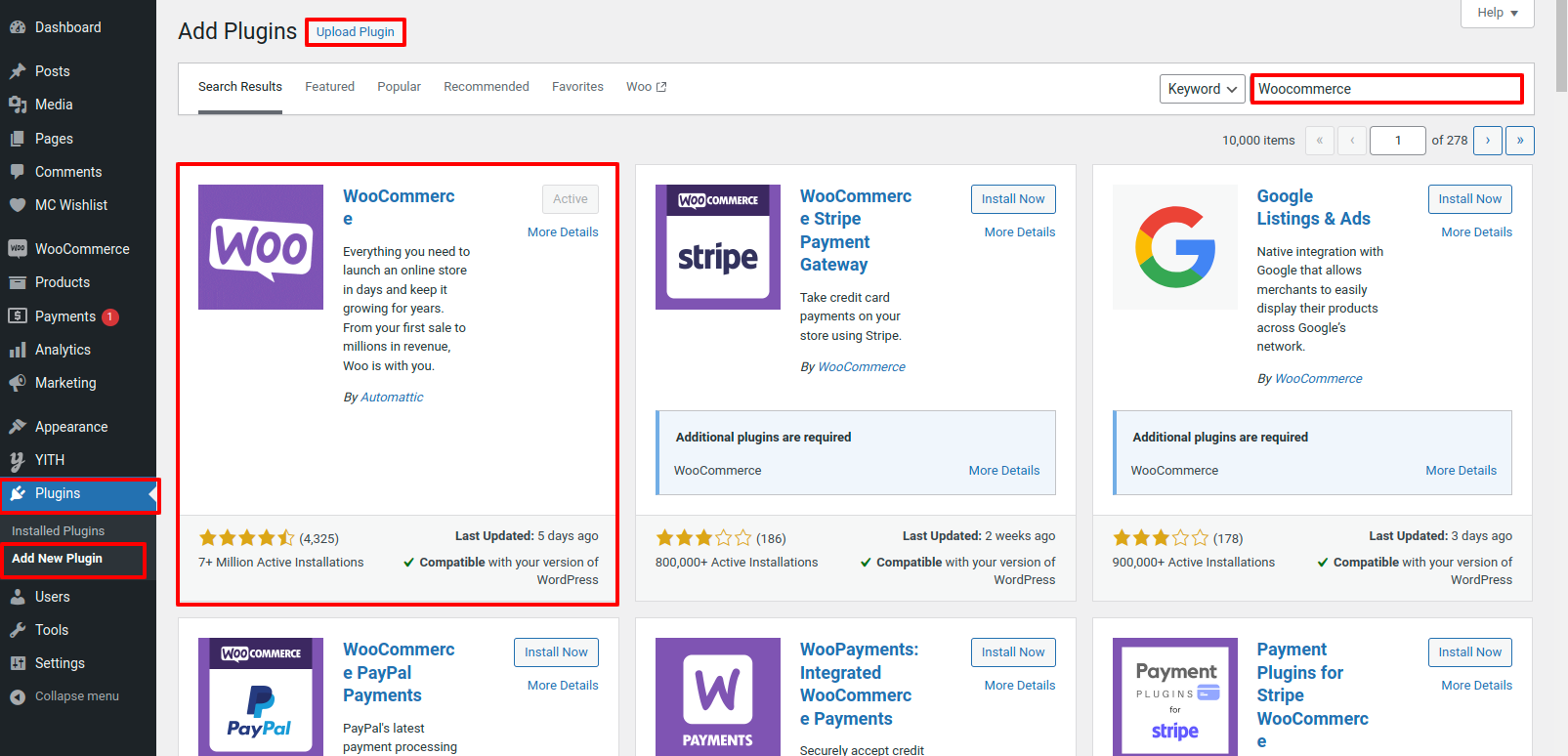The width and height of the screenshot is (1568, 756).
Task: Open WooCommerce author link under Stripe Gateway
Action: click(862, 367)
